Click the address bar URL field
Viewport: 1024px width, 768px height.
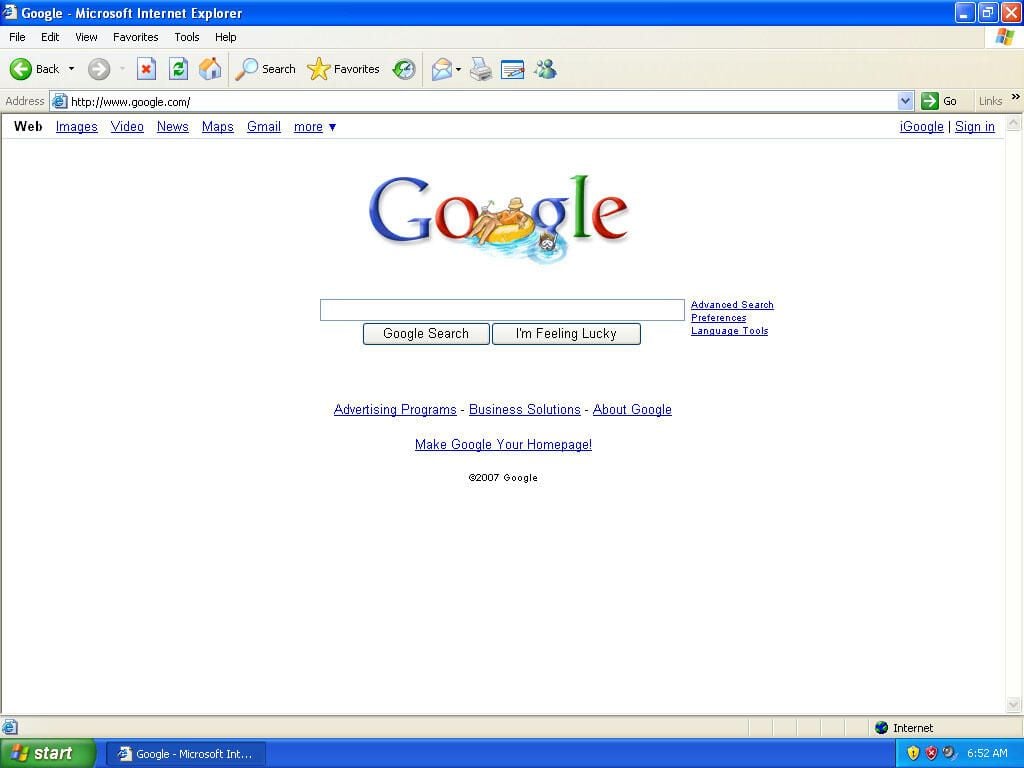[x=483, y=101]
